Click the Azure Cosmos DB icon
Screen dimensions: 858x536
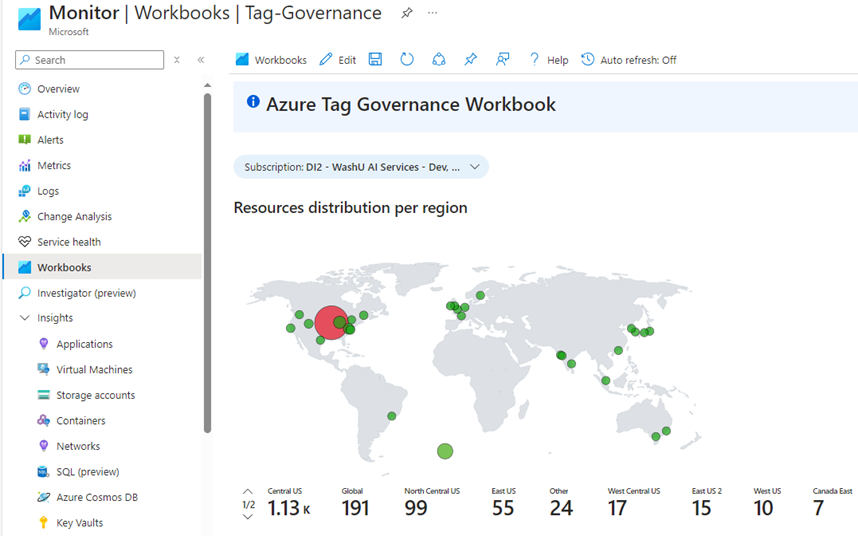tap(44, 497)
